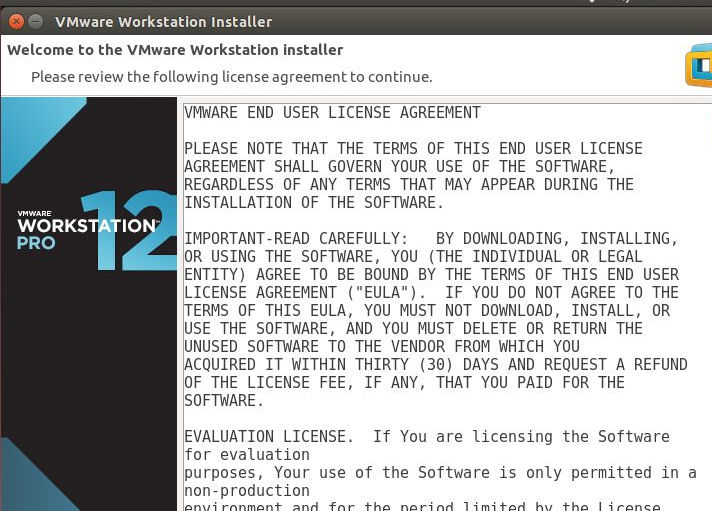
Task: Click the '("EULA")' text in the license
Action: (395, 293)
